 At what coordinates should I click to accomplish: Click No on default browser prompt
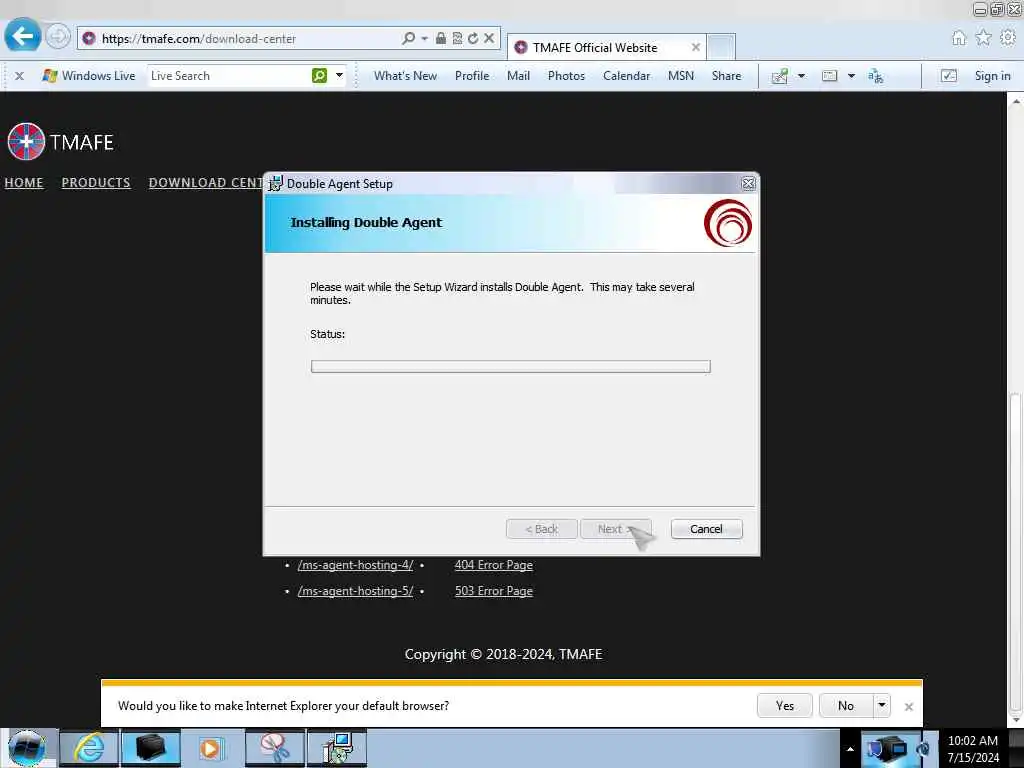pos(846,705)
